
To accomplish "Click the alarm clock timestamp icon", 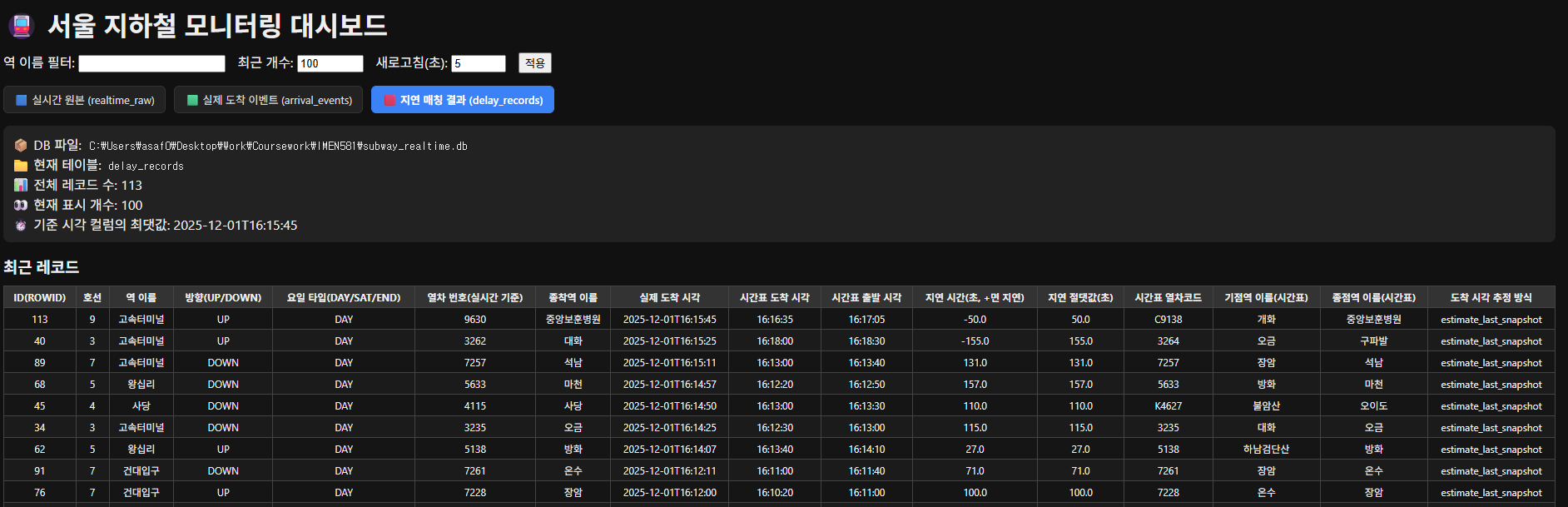I will [21, 226].
